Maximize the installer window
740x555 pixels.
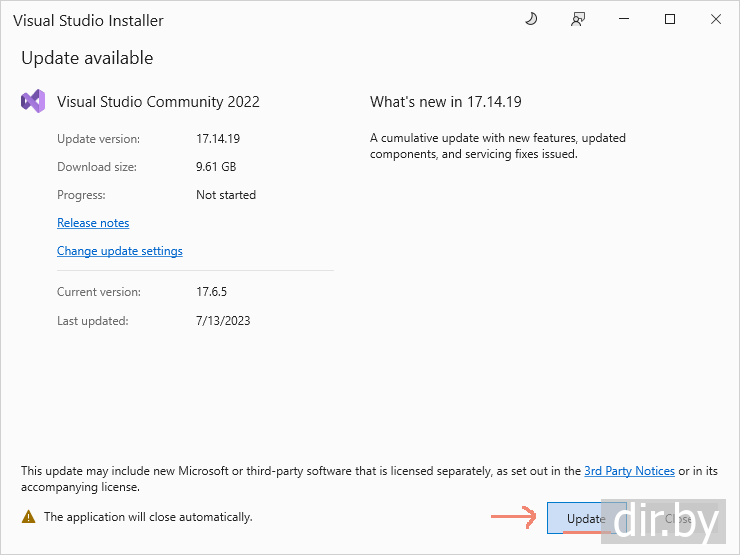670,20
